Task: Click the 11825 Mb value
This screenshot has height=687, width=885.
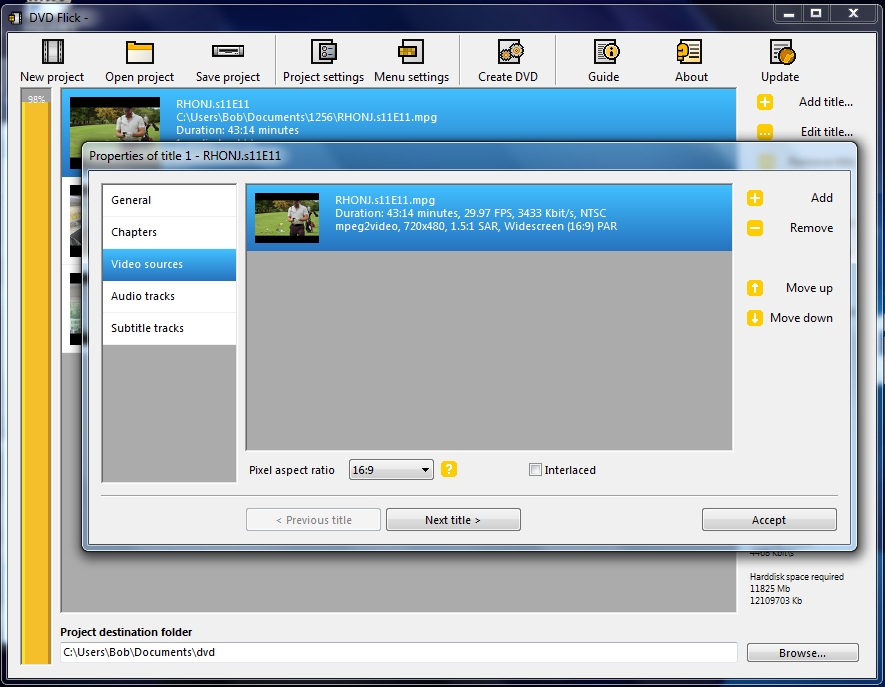Action: (770, 589)
